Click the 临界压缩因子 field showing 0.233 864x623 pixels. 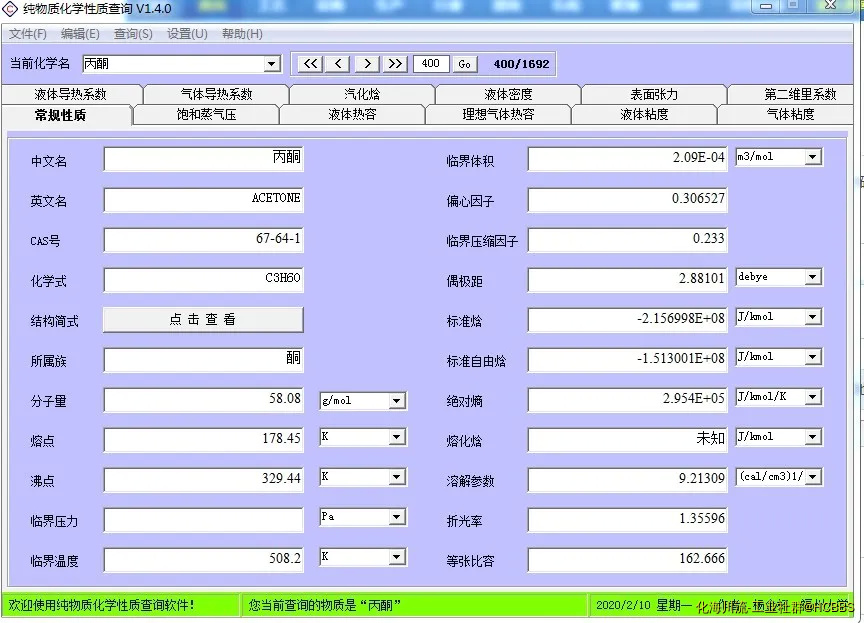(x=628, y=240)
